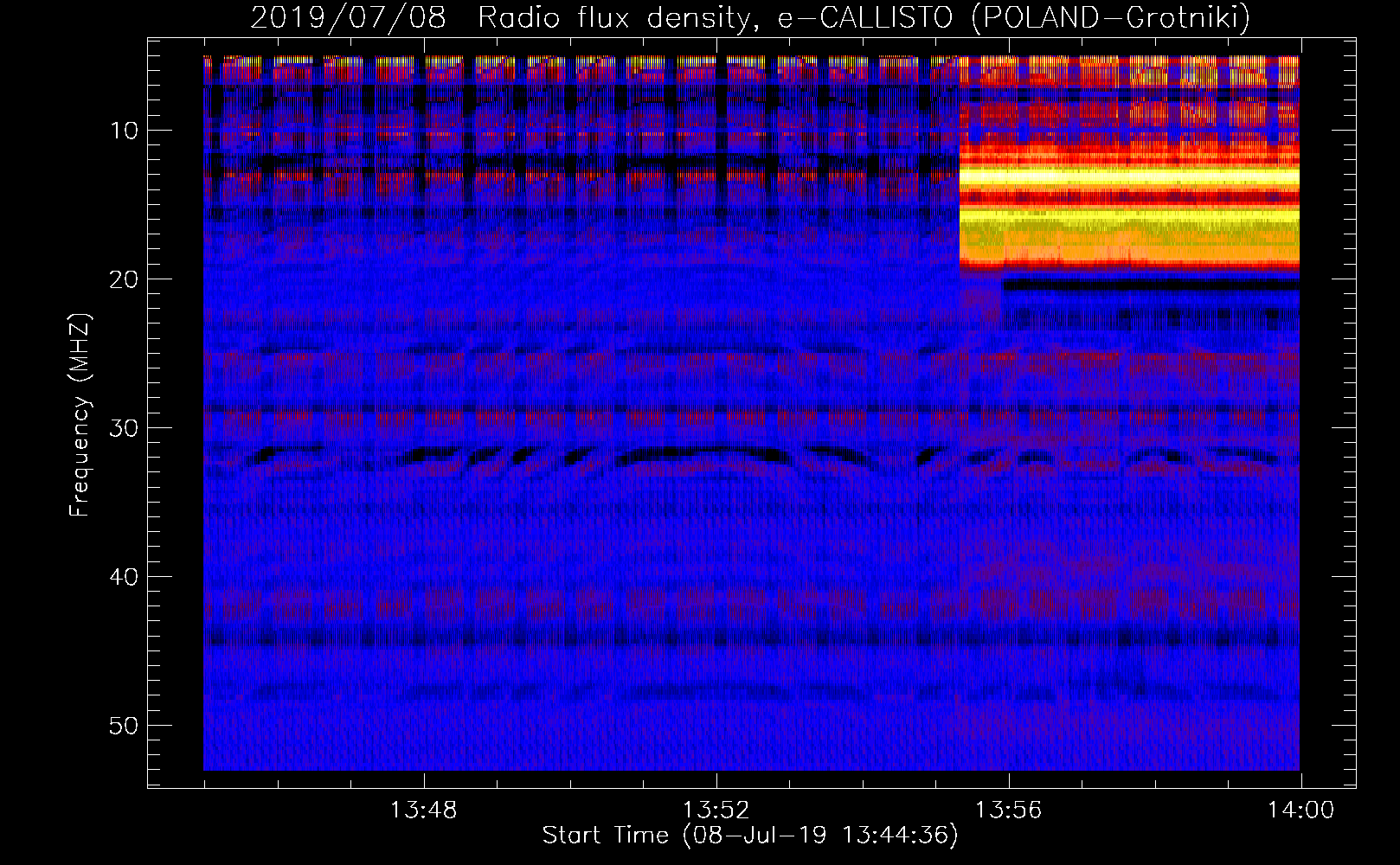This screenshot has width=1400, height=865.
Task: Click the 40 MHz tick label
Action: click(125, 577)
